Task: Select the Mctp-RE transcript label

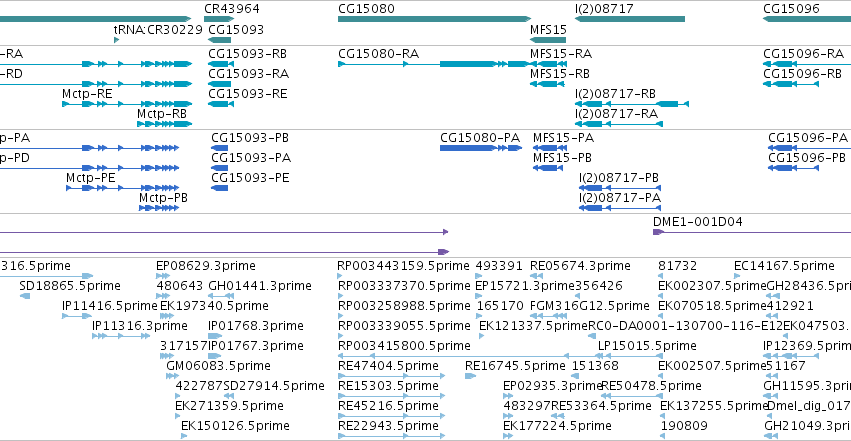Action: 87,94
